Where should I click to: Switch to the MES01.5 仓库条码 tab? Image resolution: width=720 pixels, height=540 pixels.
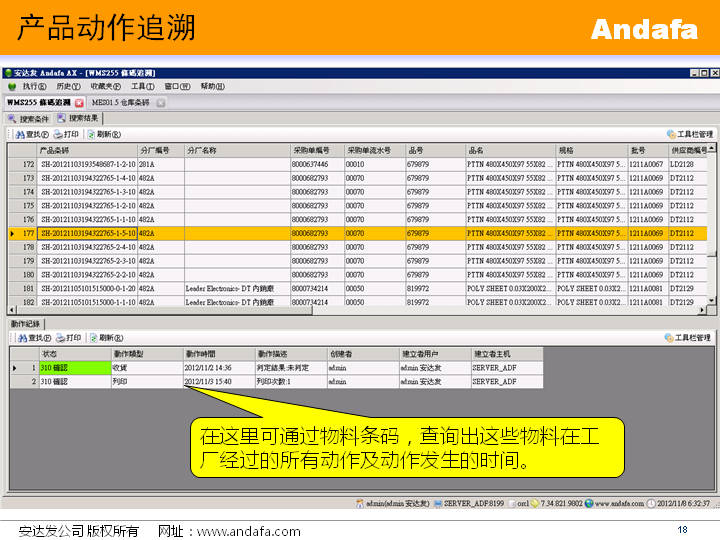pos(119,102)
